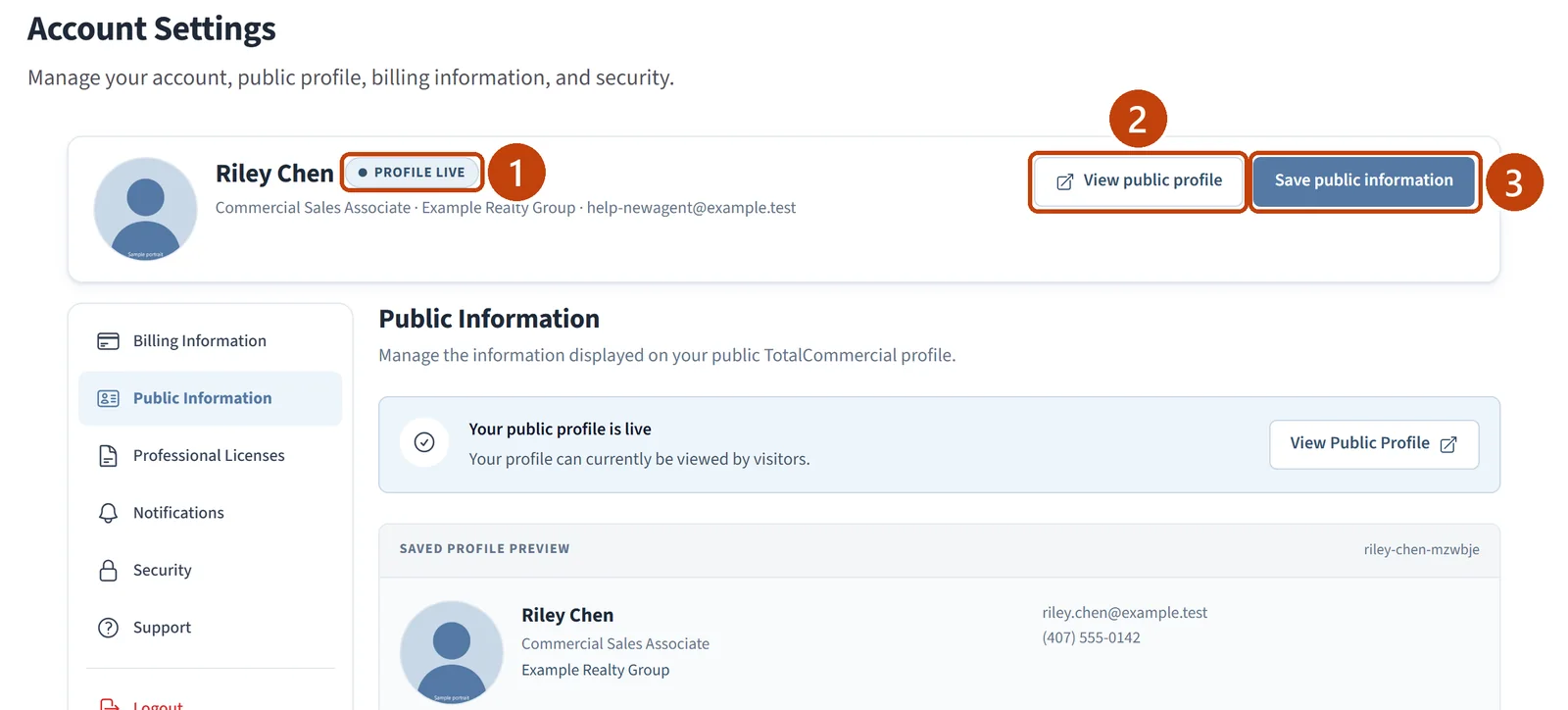
Task: Click the Logout icon in the sidebar
Action: point(108,704)
